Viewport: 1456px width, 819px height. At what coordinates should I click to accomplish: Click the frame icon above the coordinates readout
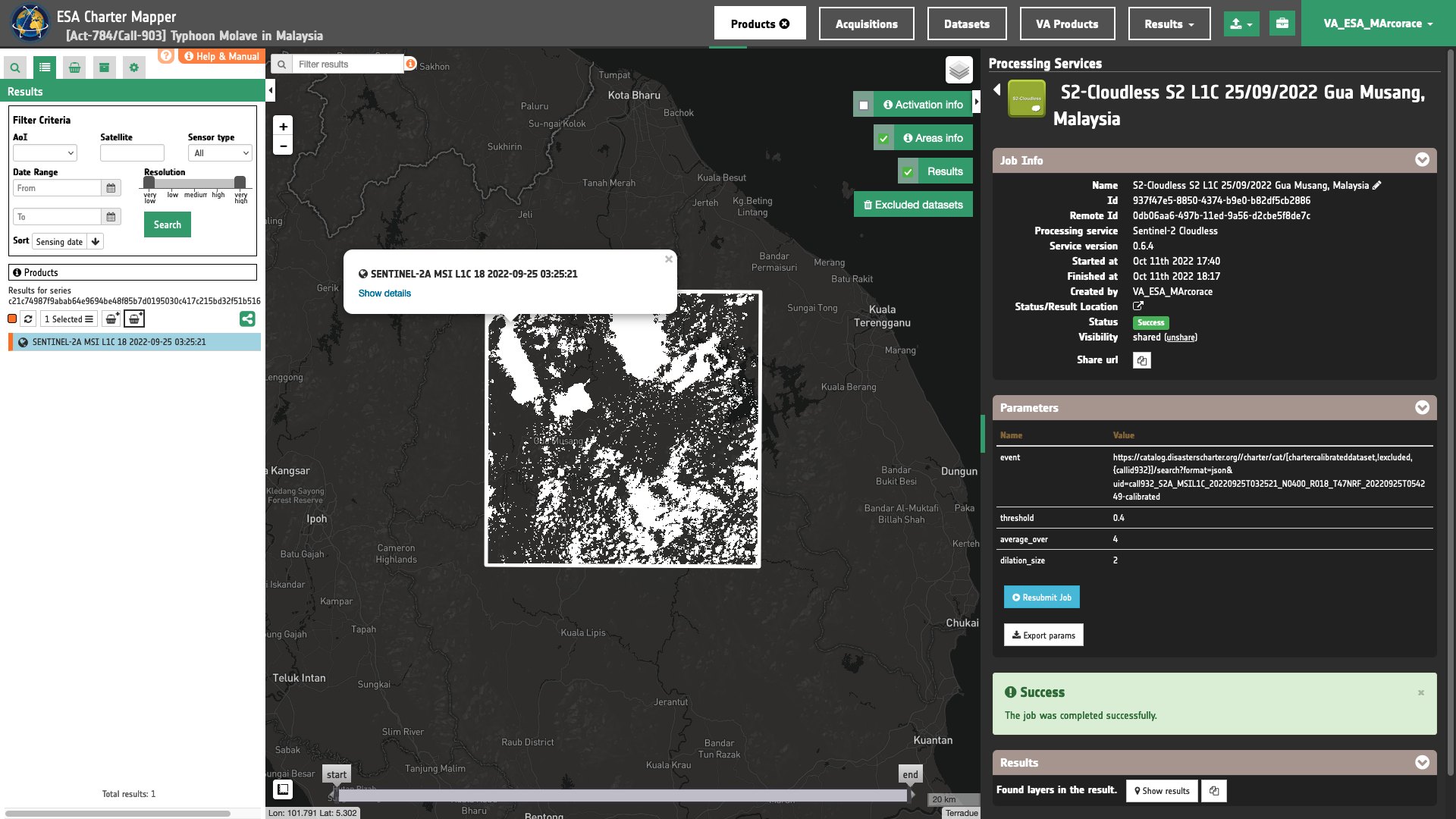tap(283, 789)
